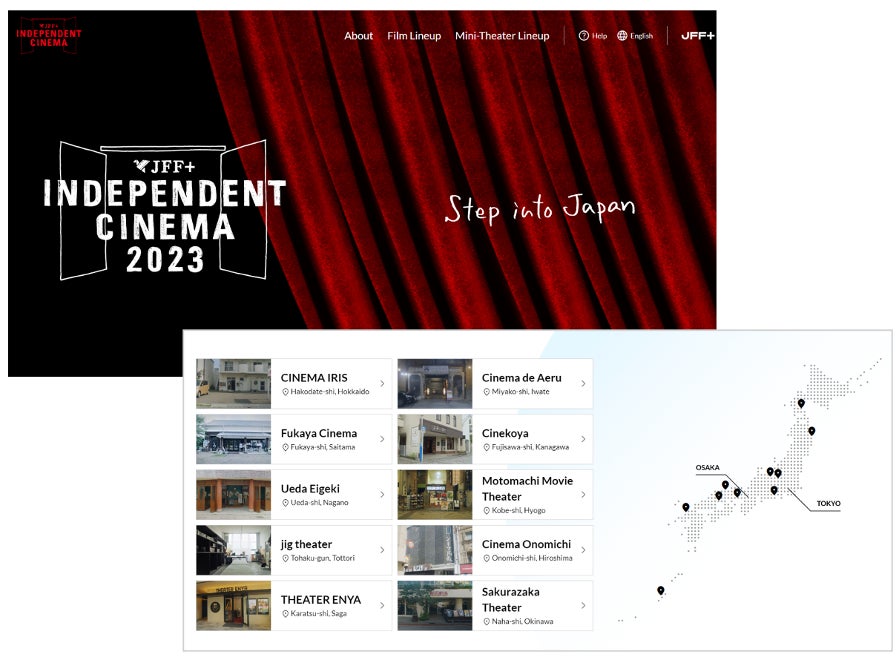Click the CINEMA IRIS building thumbnail
Screen dimensions: 896x664
point(233,383)
